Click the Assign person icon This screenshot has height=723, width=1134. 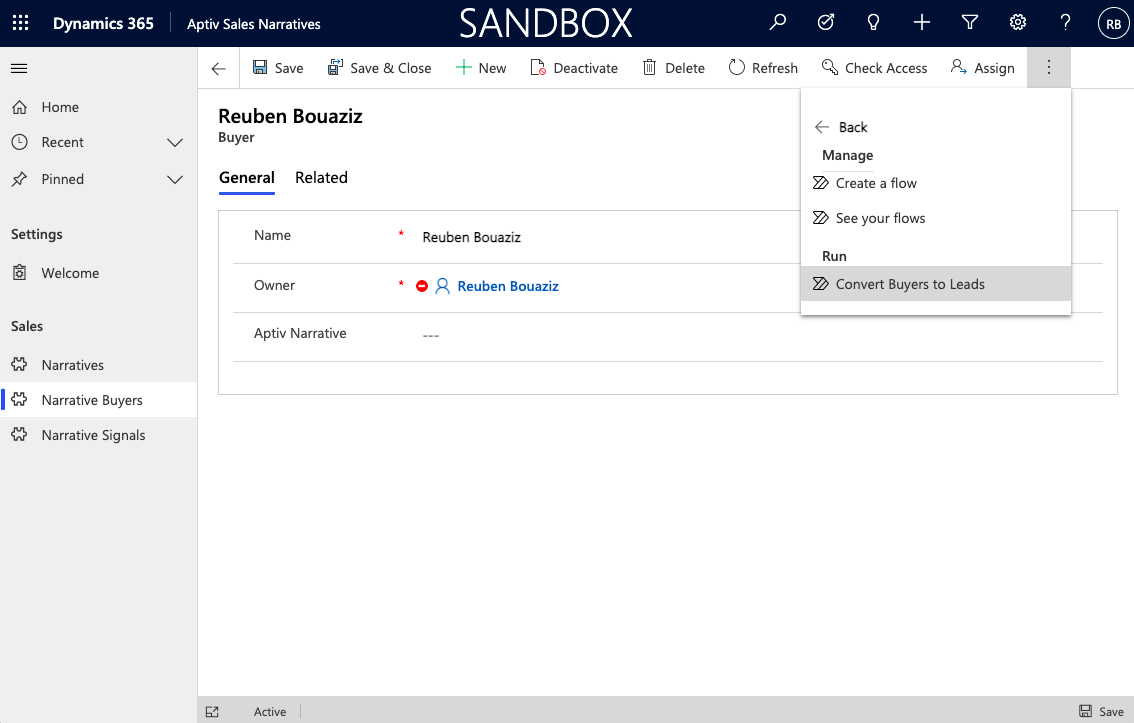pyautogui.click(x=958, y=67)
